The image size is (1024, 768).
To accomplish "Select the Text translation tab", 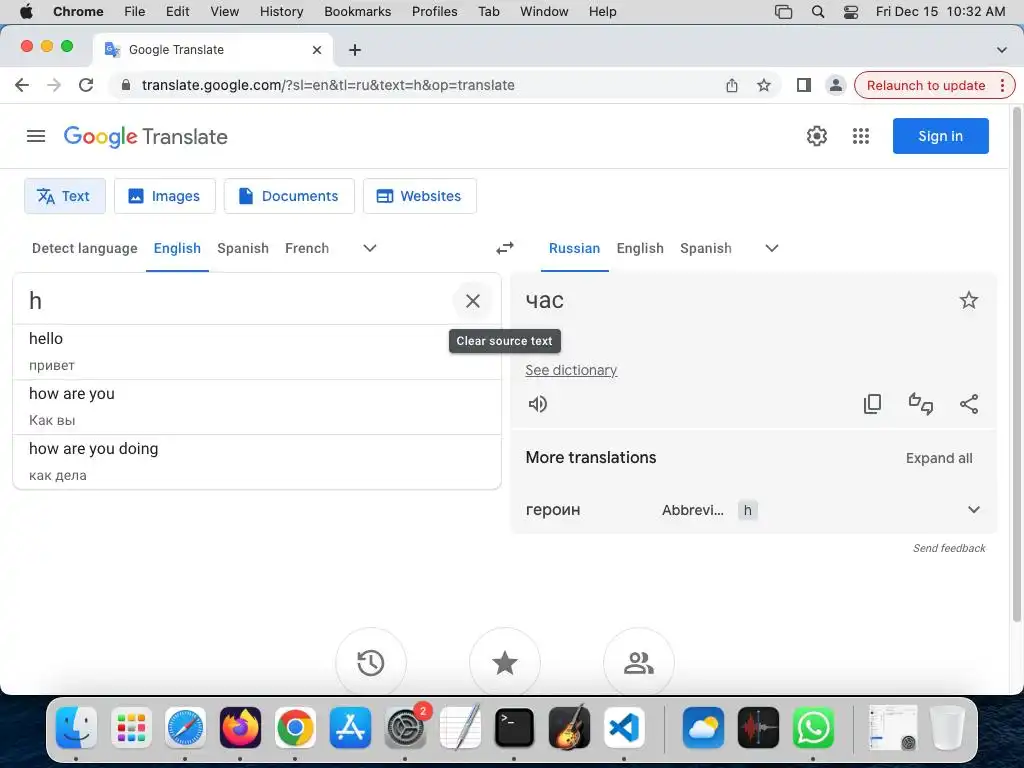I will [x=65, y=196].
